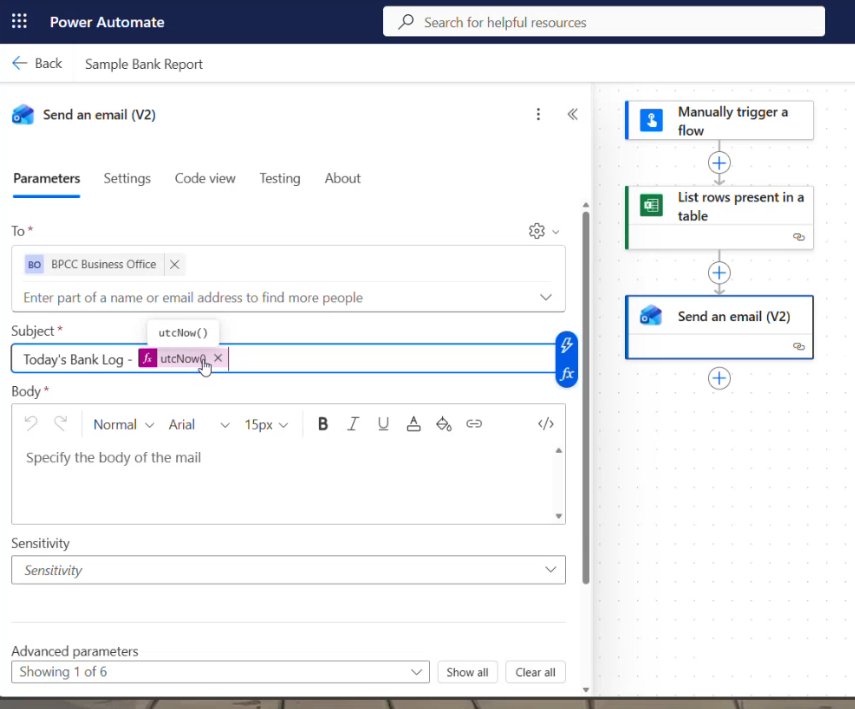Click the manual trigger hand icon

652,120
